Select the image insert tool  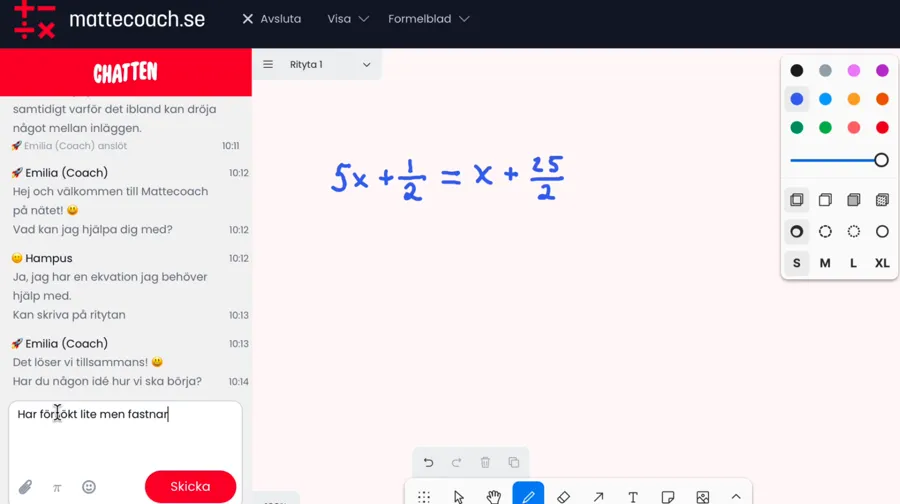coord(703,497)
